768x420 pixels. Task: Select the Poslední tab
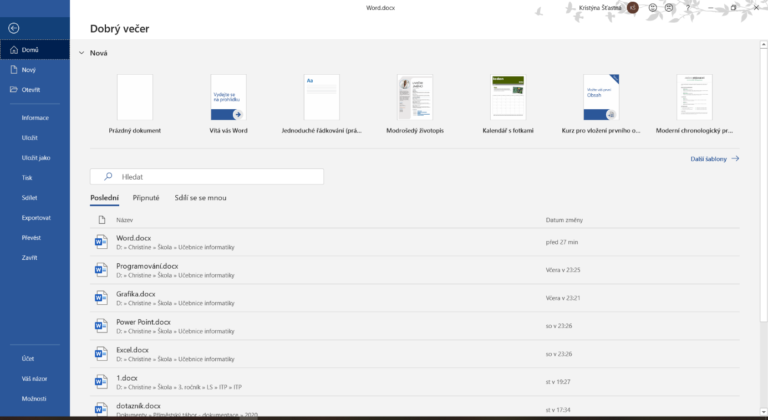tap(104, 198)
